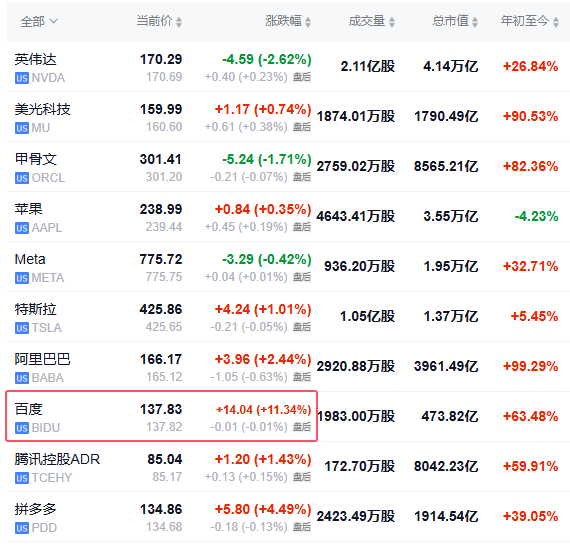The width and height of the screenshot is (570, 547).
Task: Click the US badge beside BIDU
Action: [x=22, y=428]
